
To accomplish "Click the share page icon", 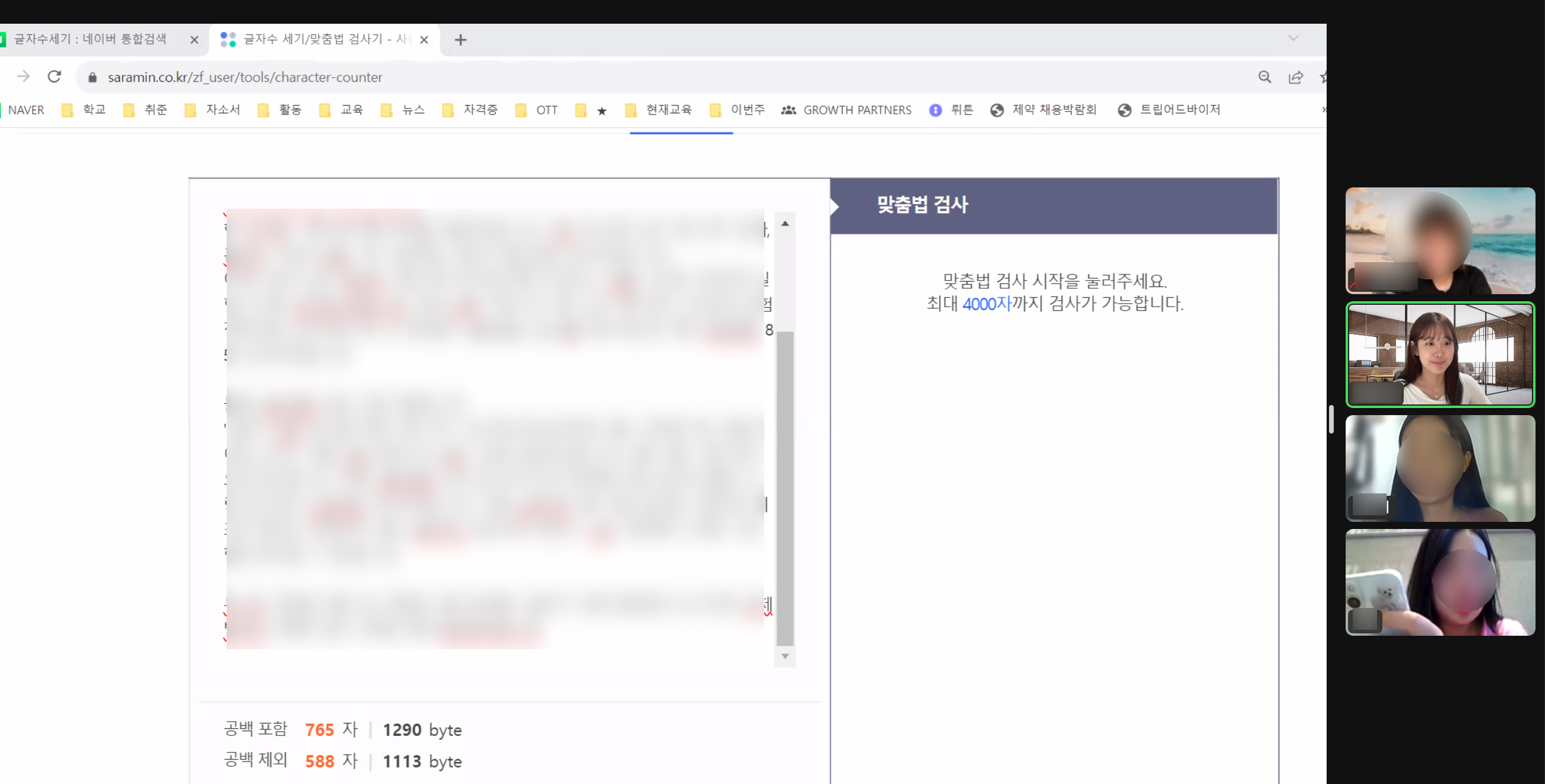I will [x=1295, y=77].
